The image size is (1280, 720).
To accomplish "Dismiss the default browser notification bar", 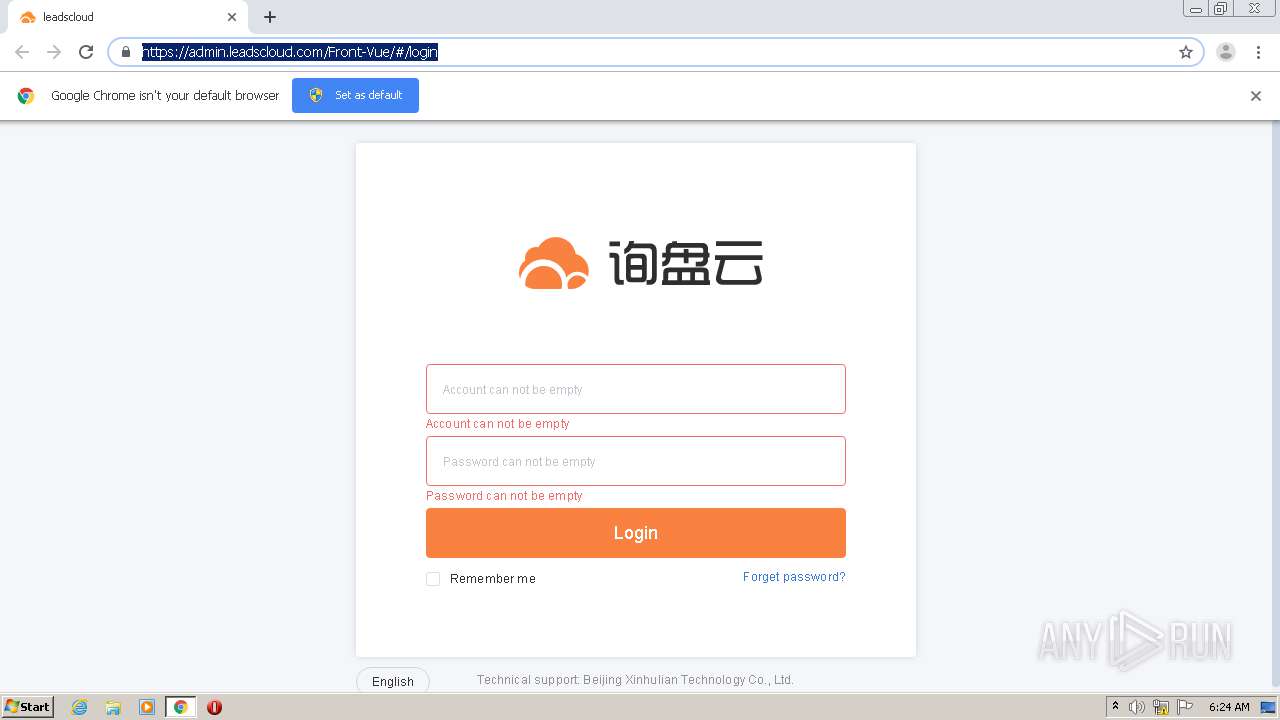I will 1256,96.
